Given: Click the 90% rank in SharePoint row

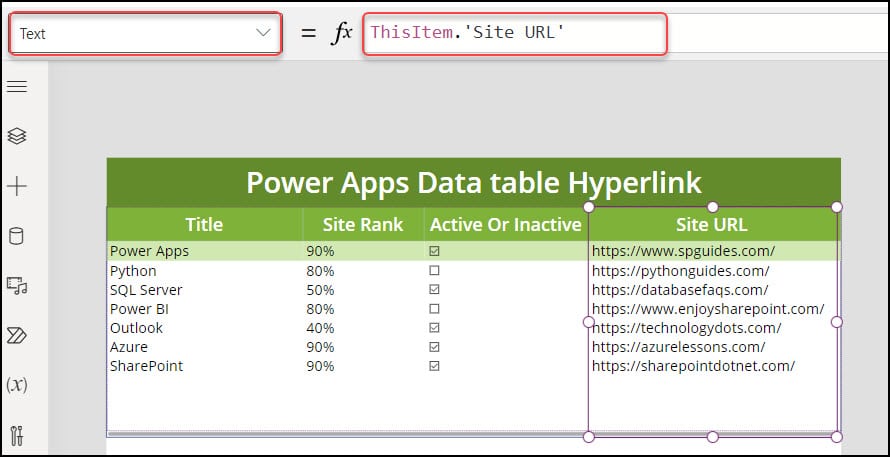Looking at the screenshot, I should click(x=320, y=366).
